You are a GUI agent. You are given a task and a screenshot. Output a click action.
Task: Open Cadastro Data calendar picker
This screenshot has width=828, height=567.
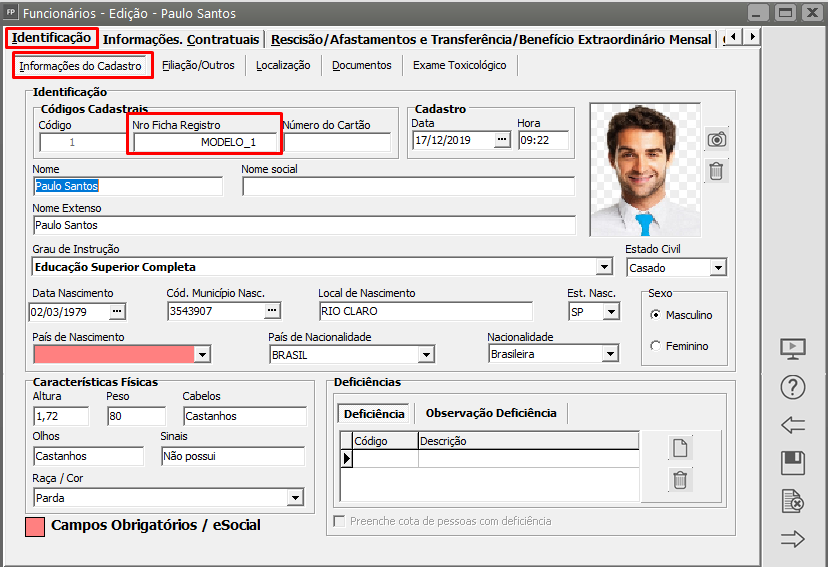[502, 140]
